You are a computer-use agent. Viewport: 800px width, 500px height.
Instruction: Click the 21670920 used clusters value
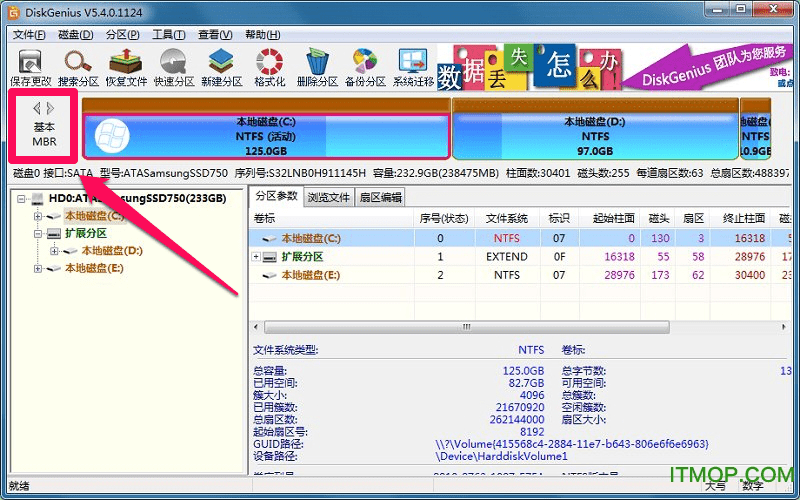[x=520, y=407]
